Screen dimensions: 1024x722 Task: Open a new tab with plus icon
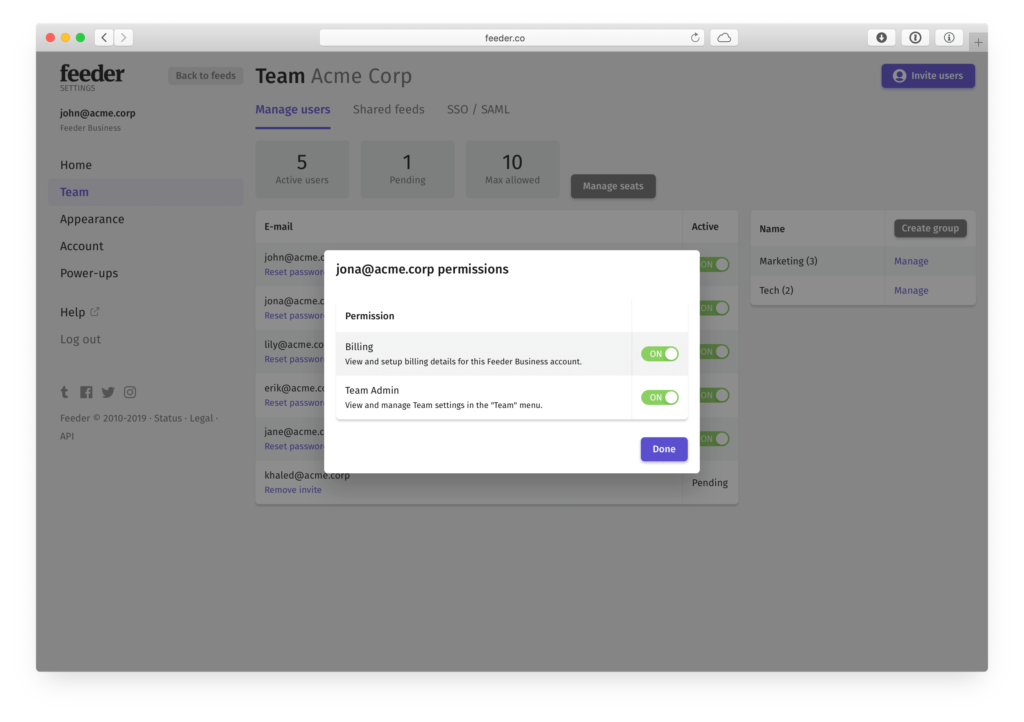coord(978,42)
